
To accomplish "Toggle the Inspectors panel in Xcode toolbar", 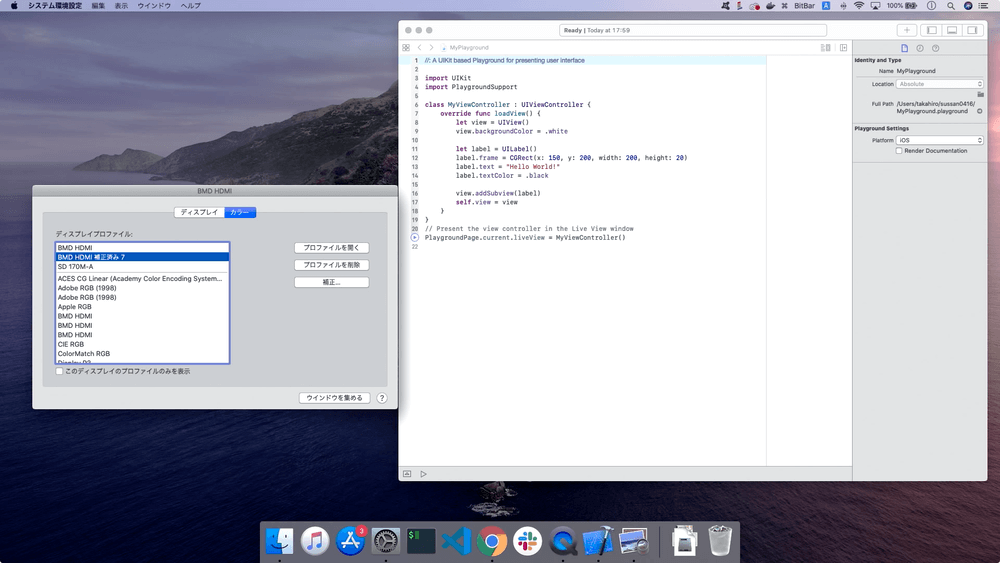I will [x=972, y=30].
